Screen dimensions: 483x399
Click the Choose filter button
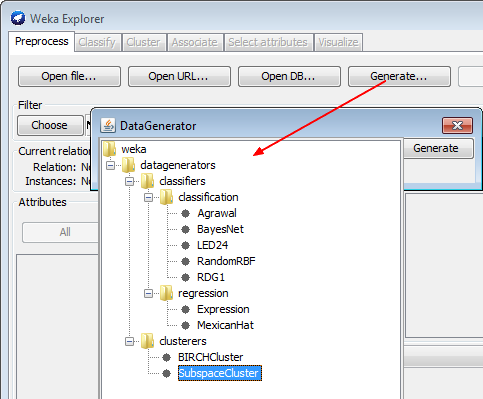[x=50, y=125]
